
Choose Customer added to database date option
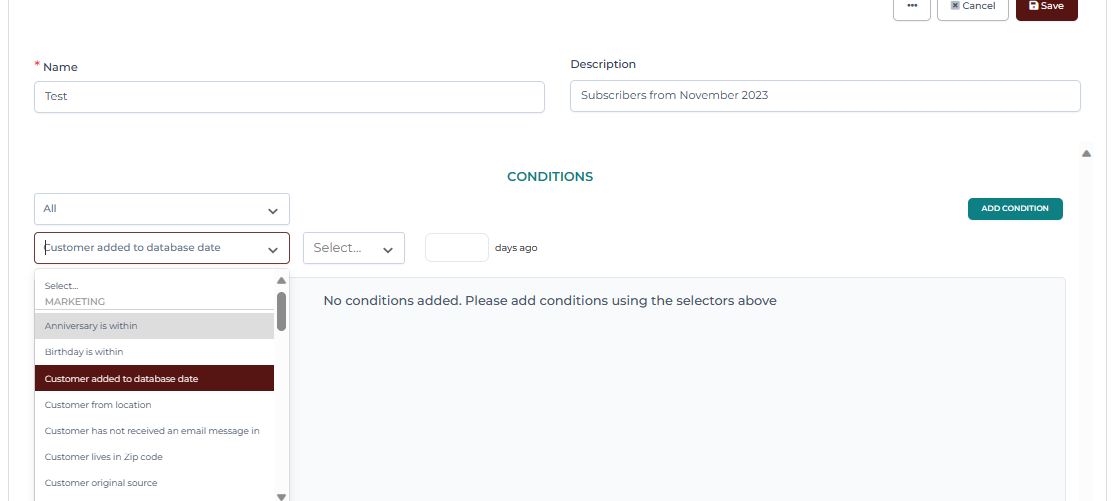154,378
